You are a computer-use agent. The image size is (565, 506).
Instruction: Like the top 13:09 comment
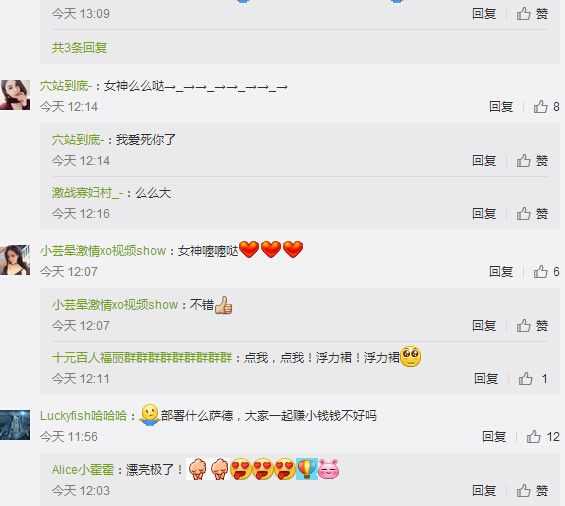coord(532,14)
